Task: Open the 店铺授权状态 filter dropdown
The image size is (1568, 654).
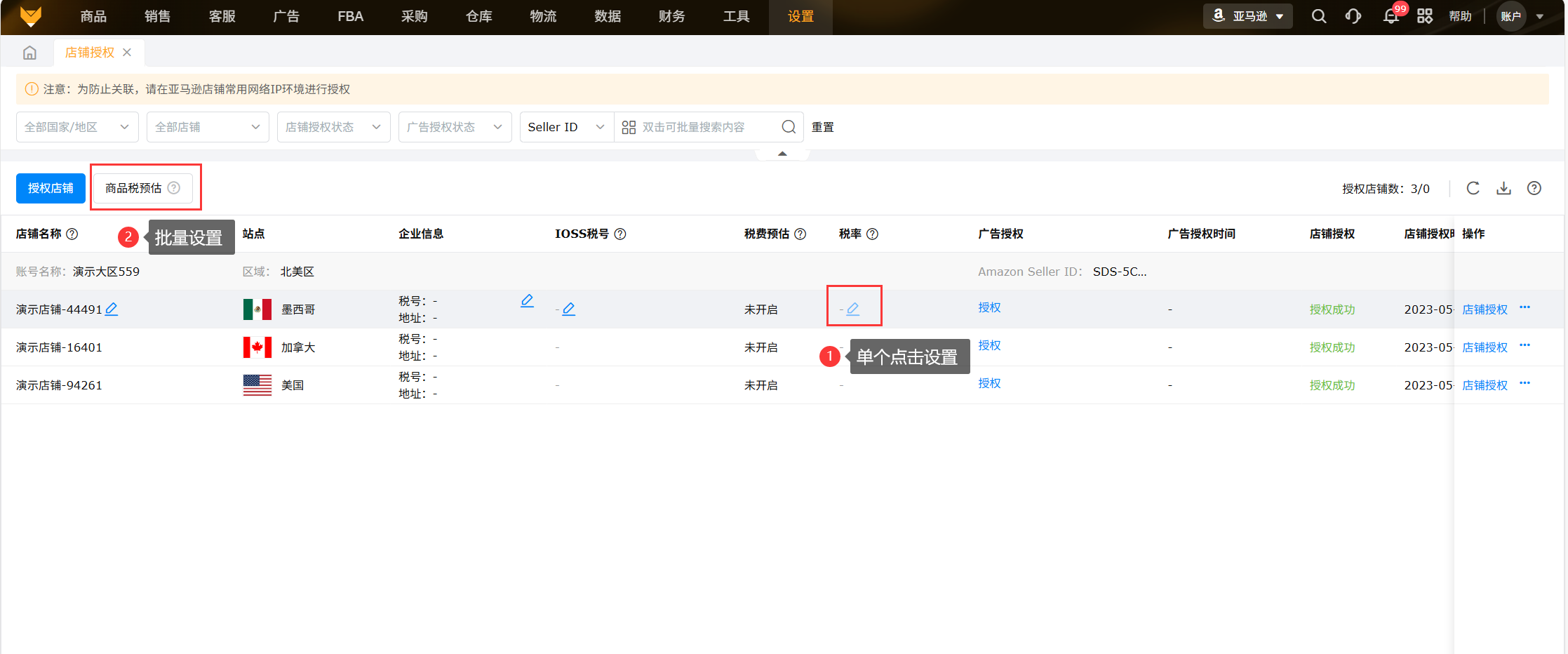Action: 333,127
